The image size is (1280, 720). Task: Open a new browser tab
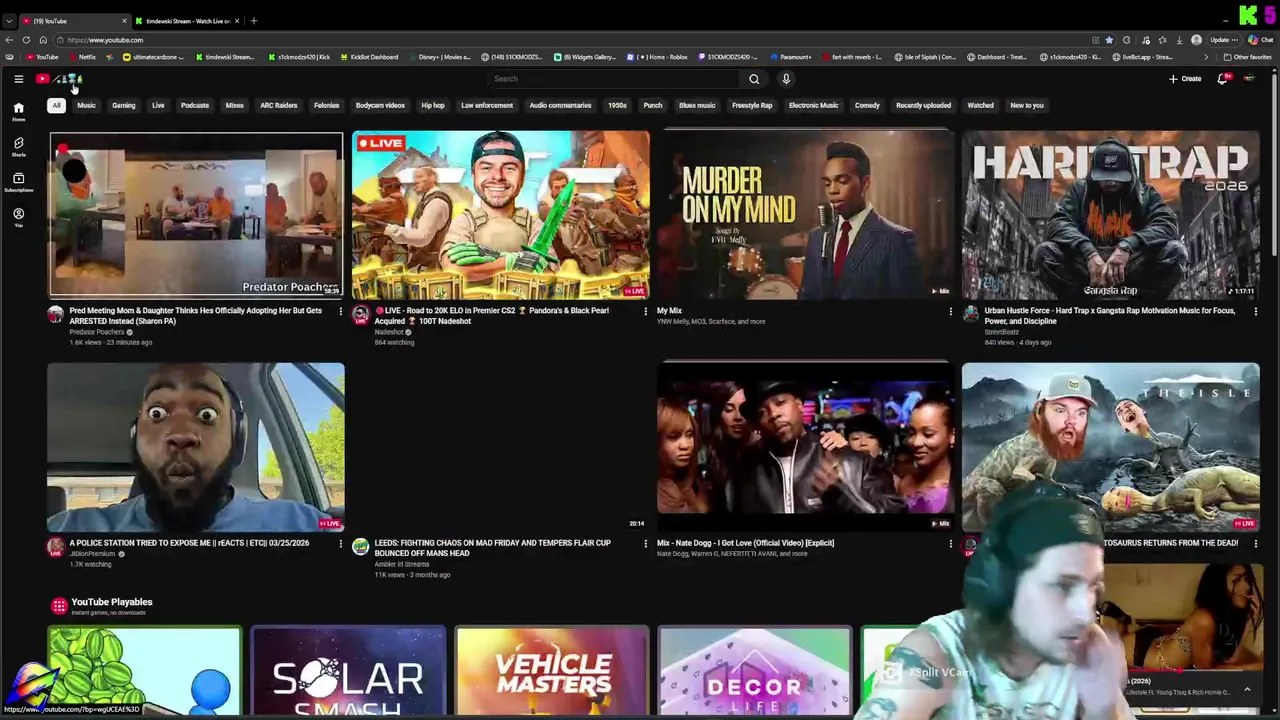click(254, 21)
